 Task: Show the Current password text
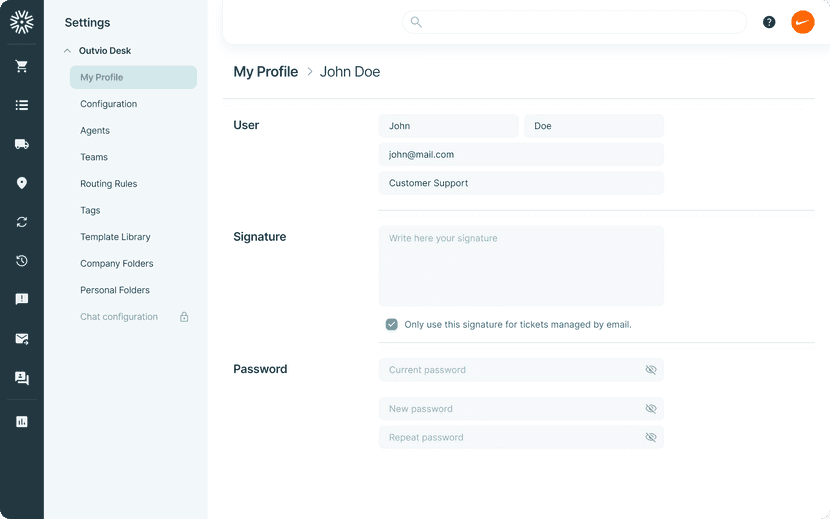click(x=650, y=370)
